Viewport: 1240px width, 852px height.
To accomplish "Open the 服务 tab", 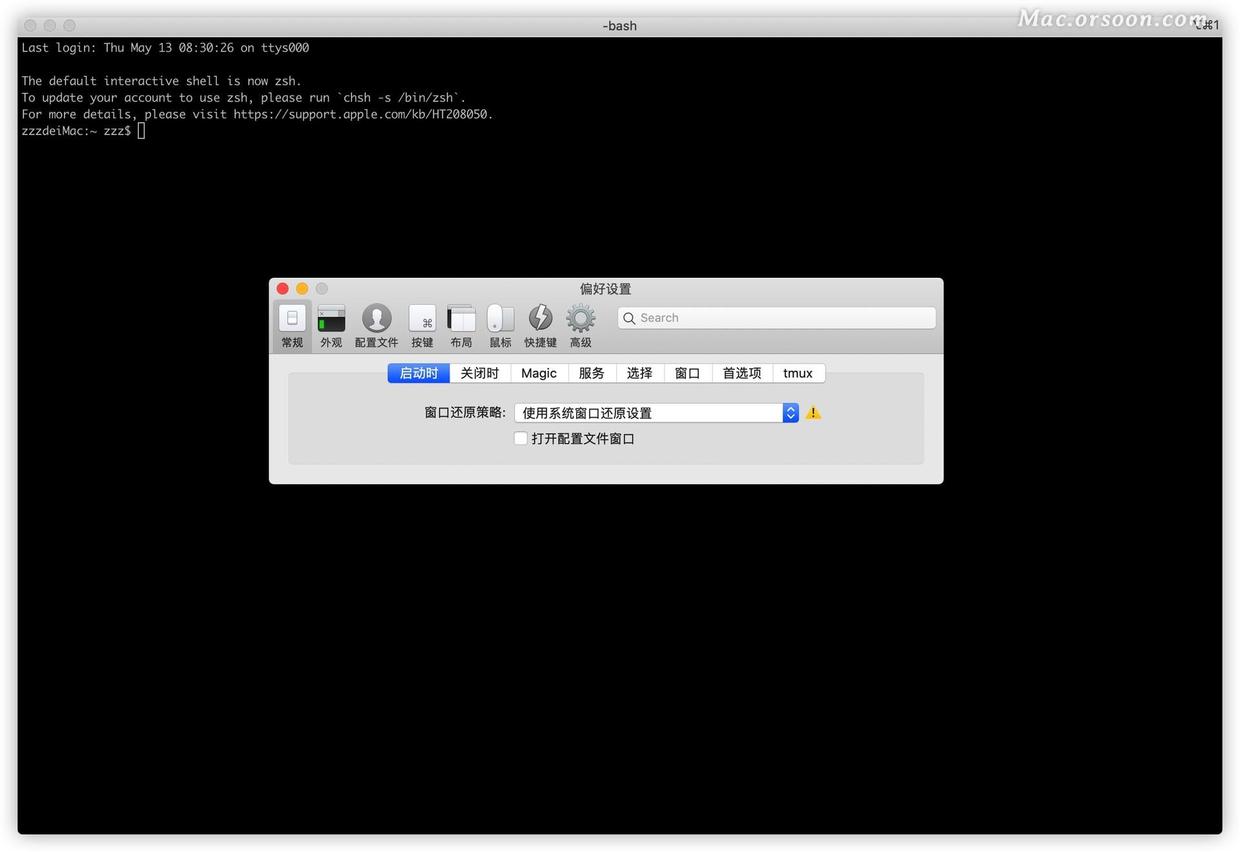I will (x=591, y=372).
